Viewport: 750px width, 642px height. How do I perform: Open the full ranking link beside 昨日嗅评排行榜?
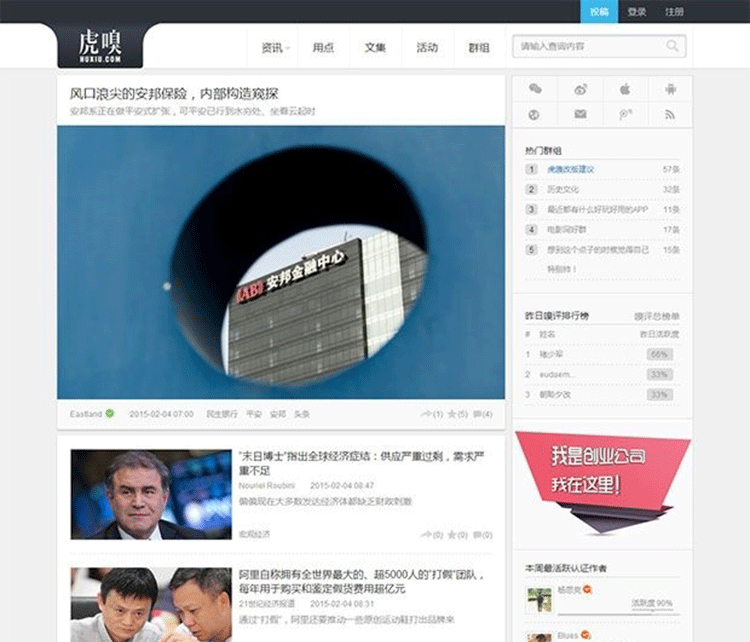pyautogui.click(x=657, y=316)
